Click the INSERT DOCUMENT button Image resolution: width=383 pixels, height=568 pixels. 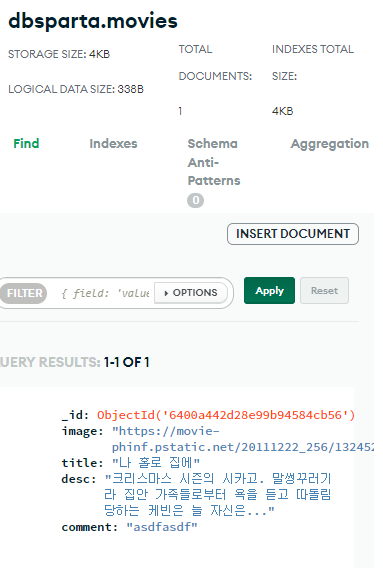coord(293,234)
